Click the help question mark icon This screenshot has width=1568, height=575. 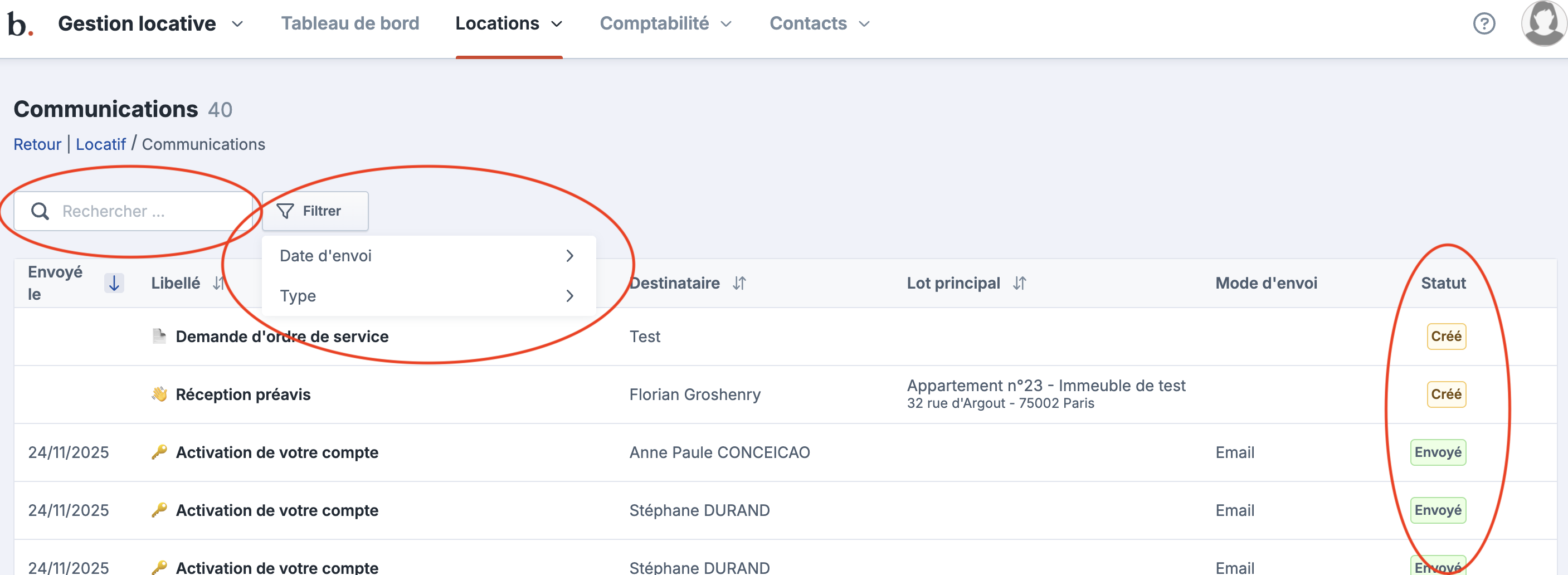point(1483,24)
